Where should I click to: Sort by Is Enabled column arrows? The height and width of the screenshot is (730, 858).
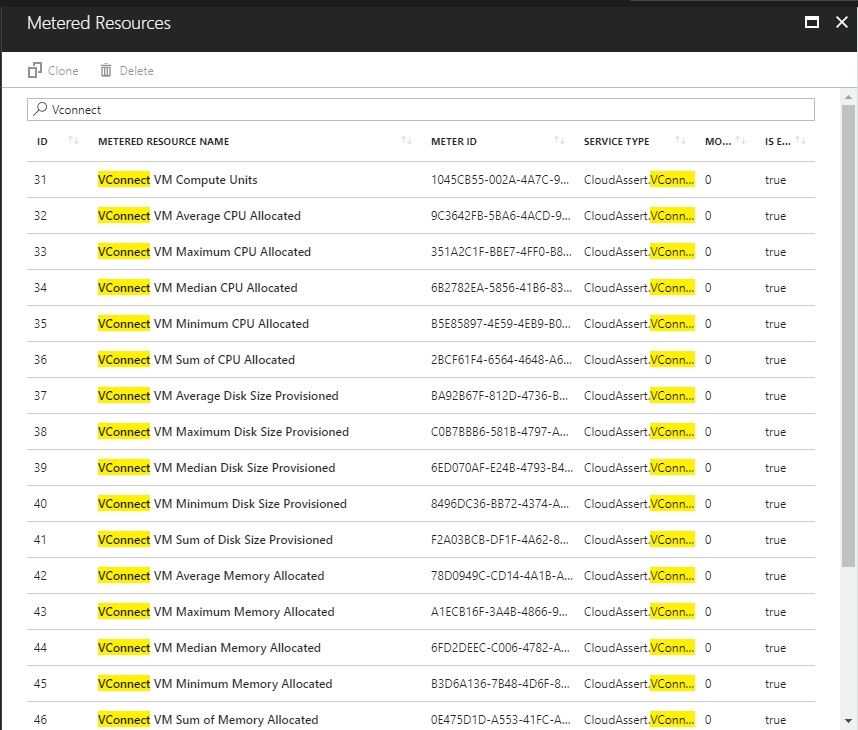pyautogui.click(x=800, y=141)
